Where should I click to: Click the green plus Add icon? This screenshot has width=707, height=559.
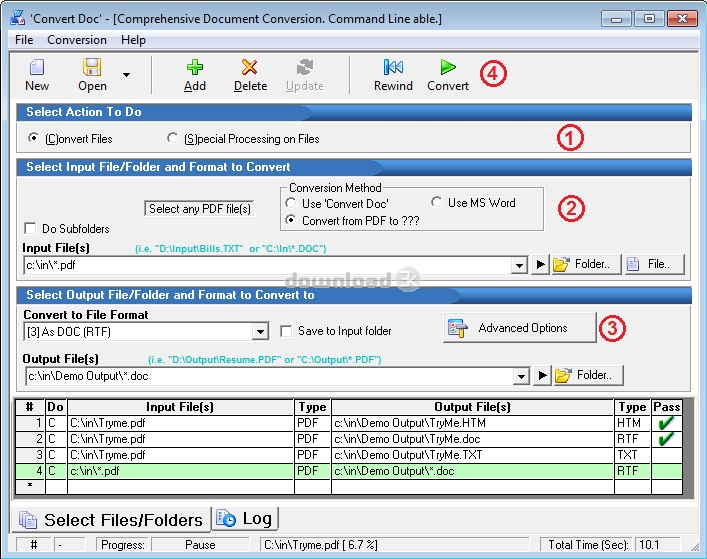(x=195, y=67)
